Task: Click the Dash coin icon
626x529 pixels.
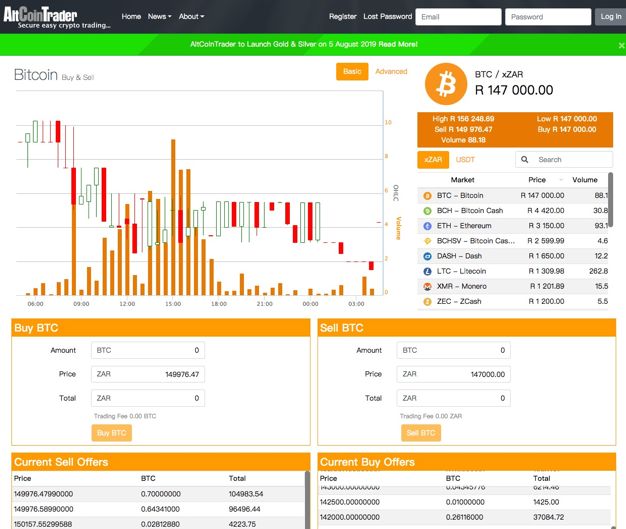Action: click(427, 256)
